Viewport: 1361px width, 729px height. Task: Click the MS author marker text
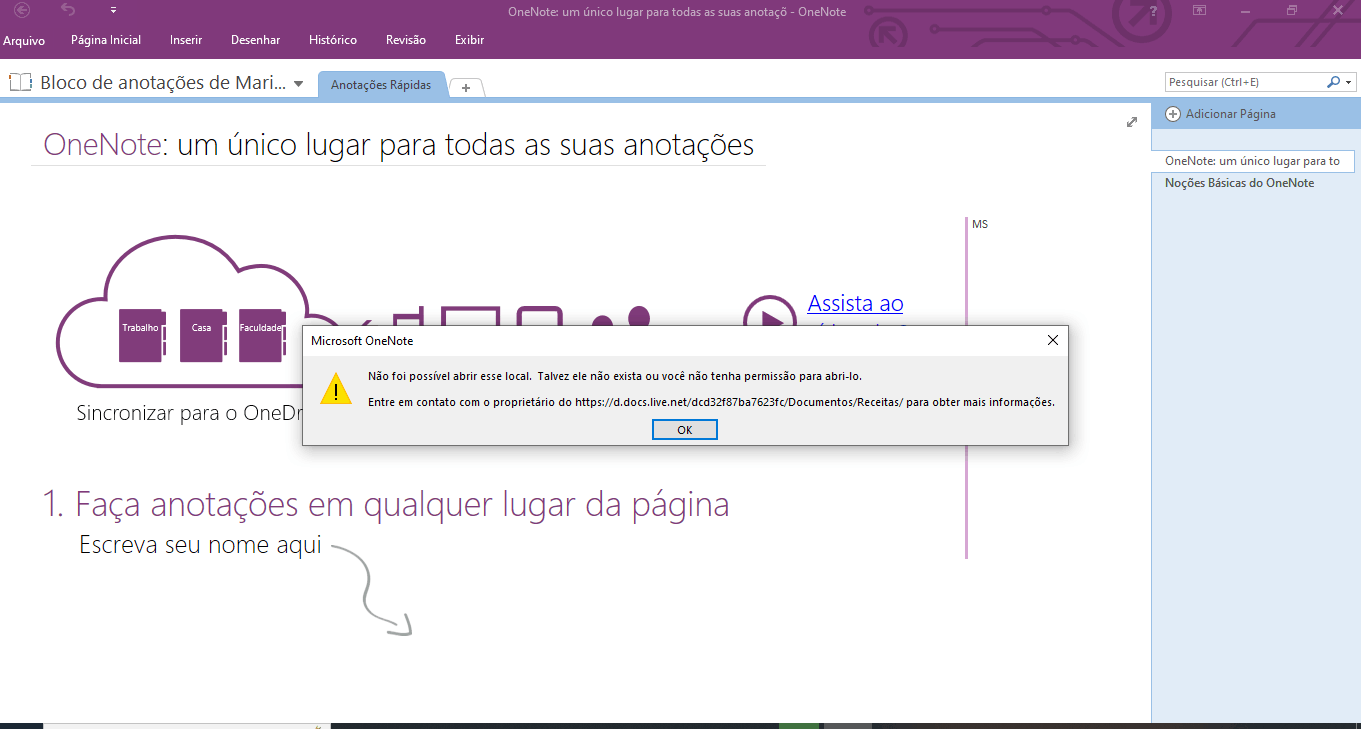click(x=980, y=224)
